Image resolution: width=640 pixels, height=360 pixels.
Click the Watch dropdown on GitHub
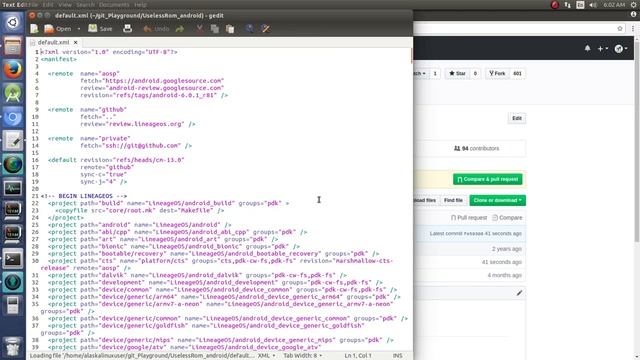(420, 73)
